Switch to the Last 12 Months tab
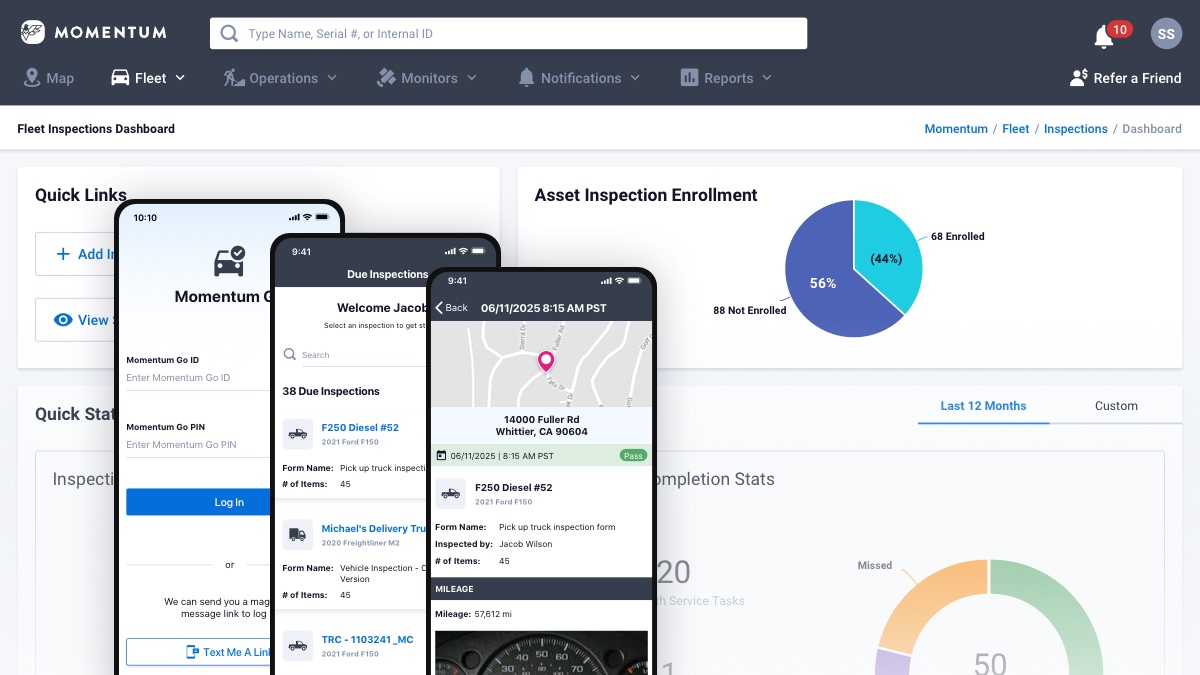Image resolution: width=1200 pixels, height=675 pixels. pos(983,406)
